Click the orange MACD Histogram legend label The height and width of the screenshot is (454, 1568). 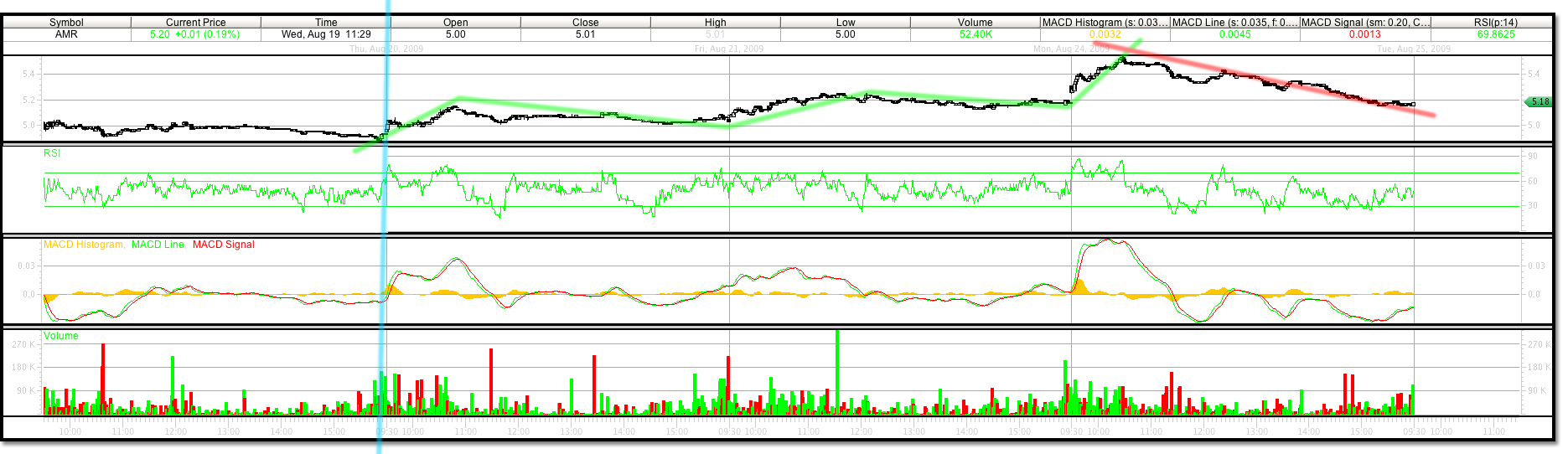84,245
